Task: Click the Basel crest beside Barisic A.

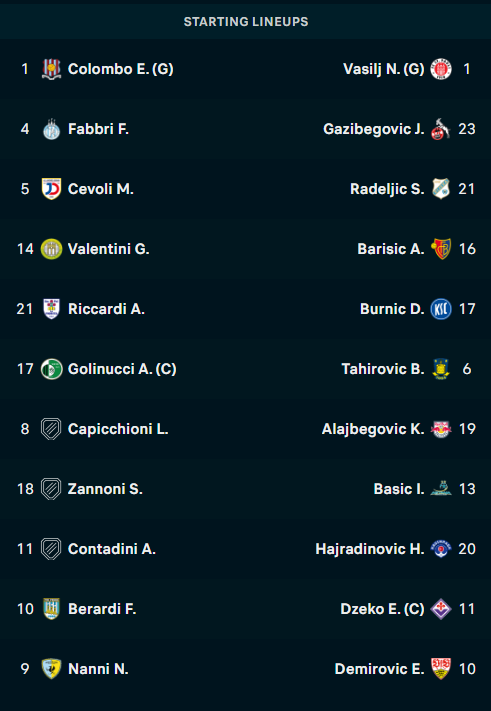Action: [x=441, y=249]
